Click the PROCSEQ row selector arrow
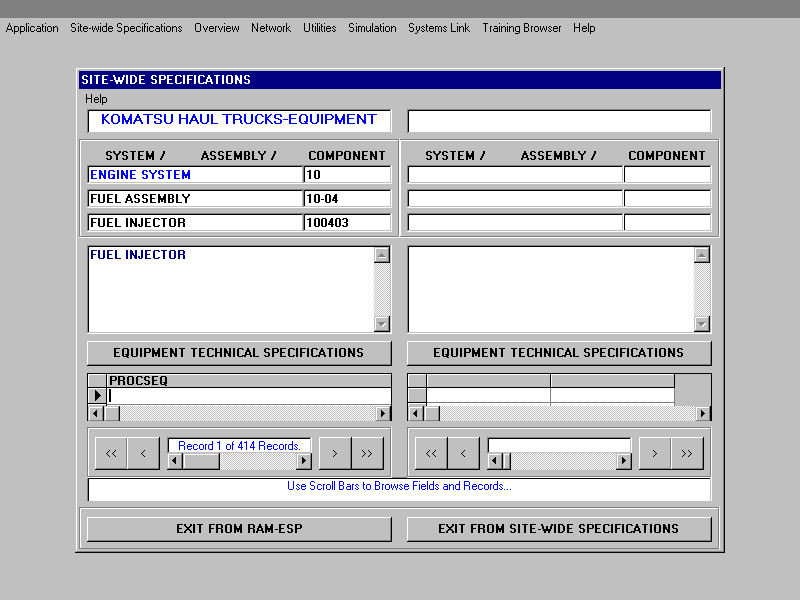Image resolution: width=800 pixels, height=600 pixels. click(x=97, y=395)
